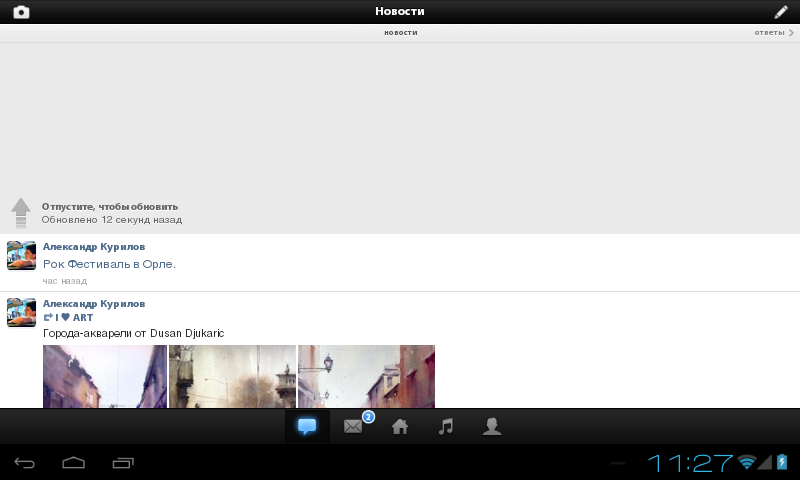Open the first watercolor city image
The height and width of the screenshot is (480, 800).
pyautogui.click(x=105, y=376)
